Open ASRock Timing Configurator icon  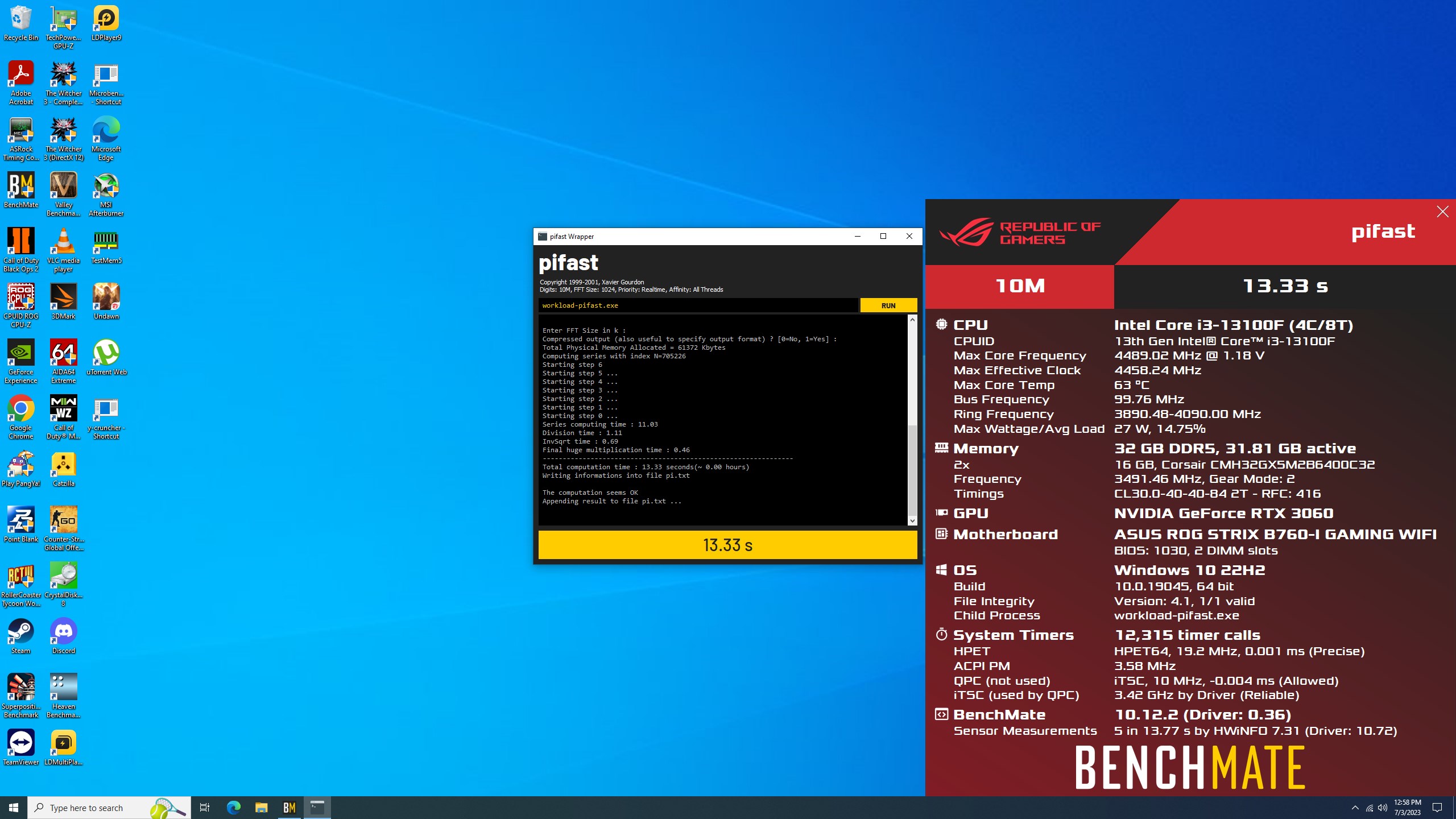pyautogui.click(x=21, y=139)
